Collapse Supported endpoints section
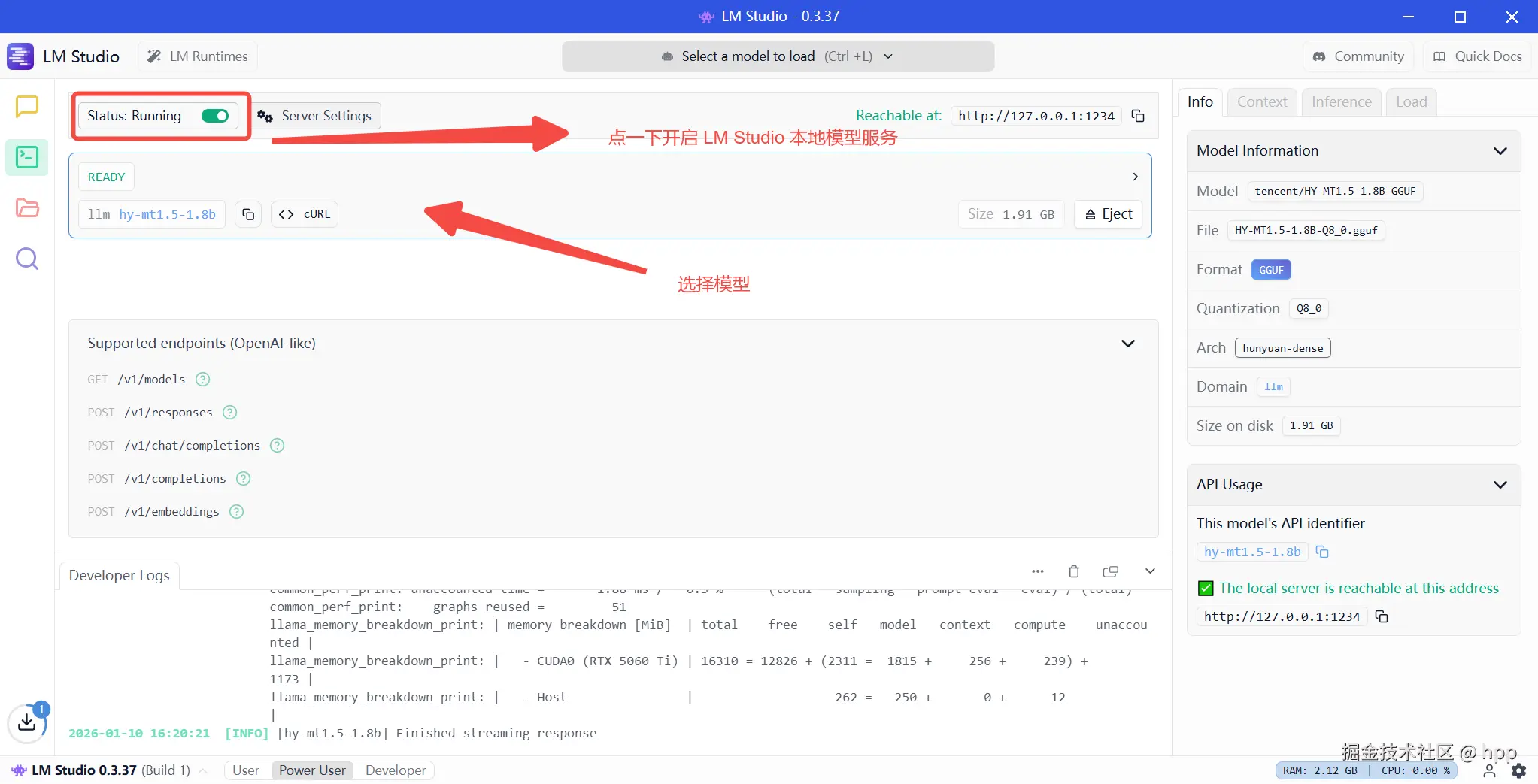The width and height of the screenshot is (1538, 784). coord(1128,344)
